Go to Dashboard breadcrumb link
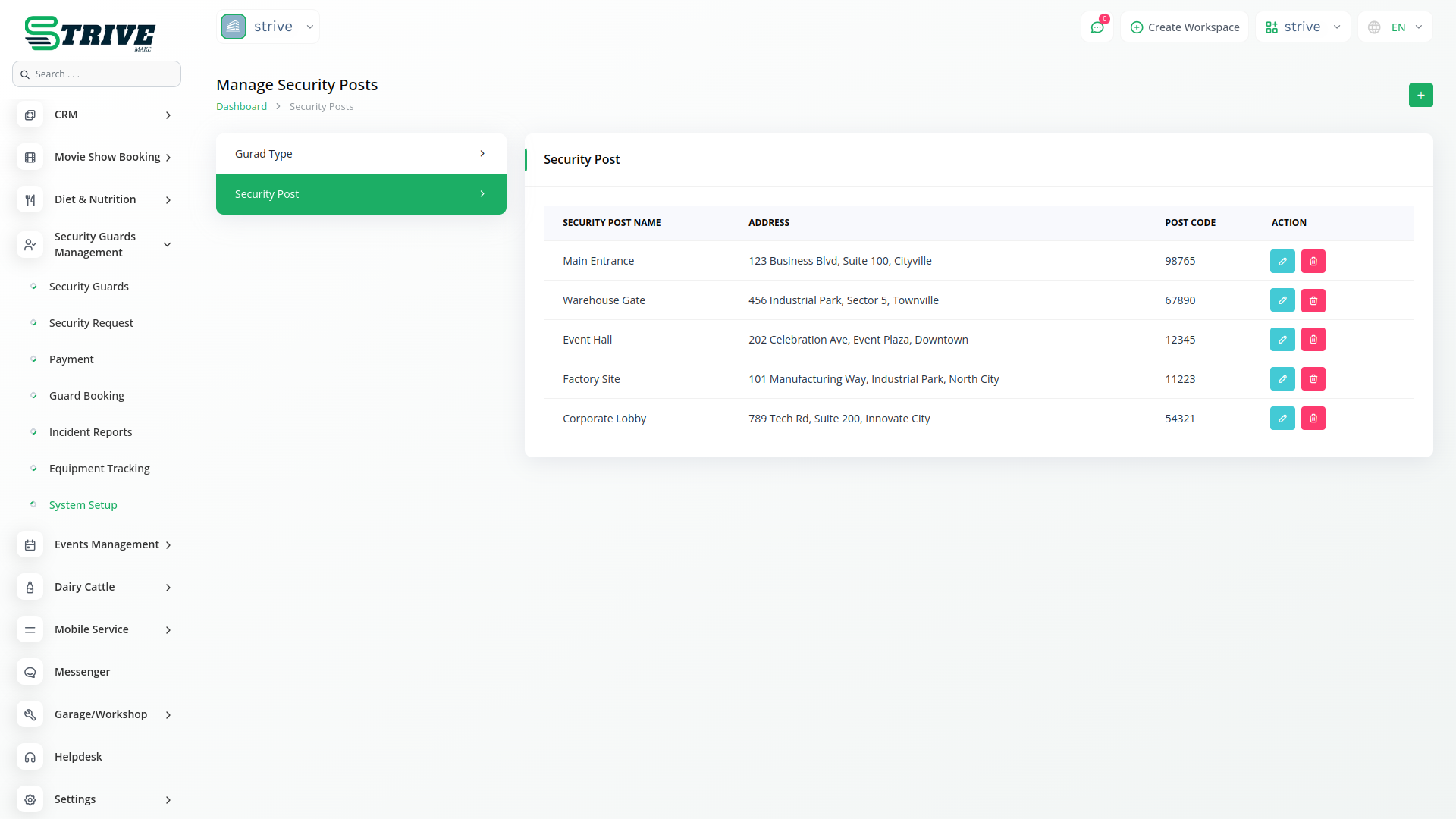 tap(241, 107)
